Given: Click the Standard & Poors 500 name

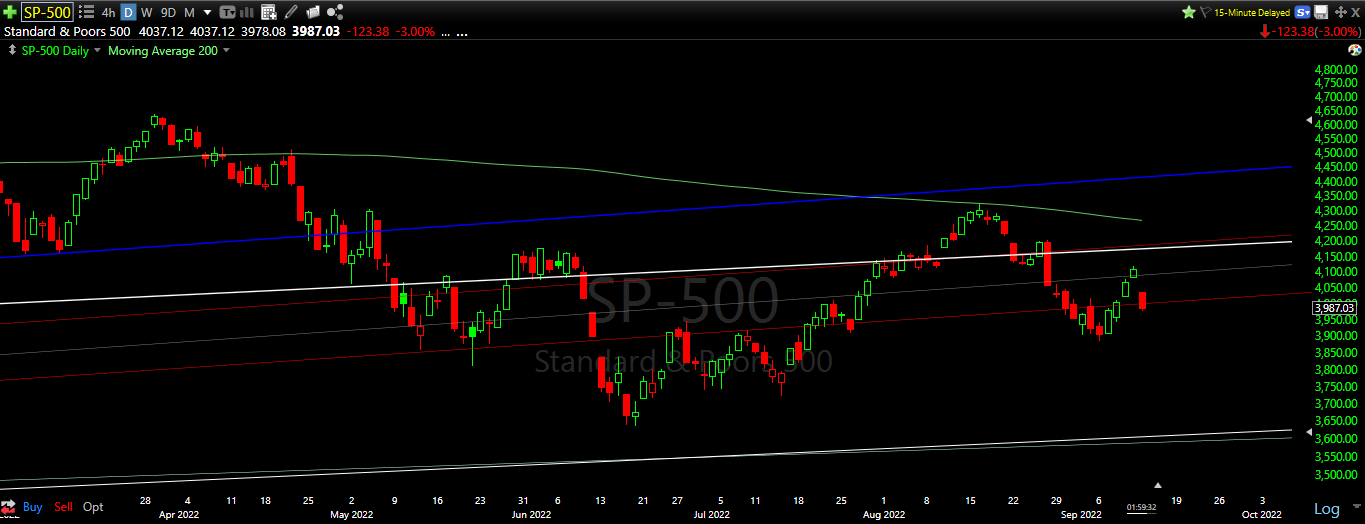Looking at the screenshot, I should click(66, 31).
